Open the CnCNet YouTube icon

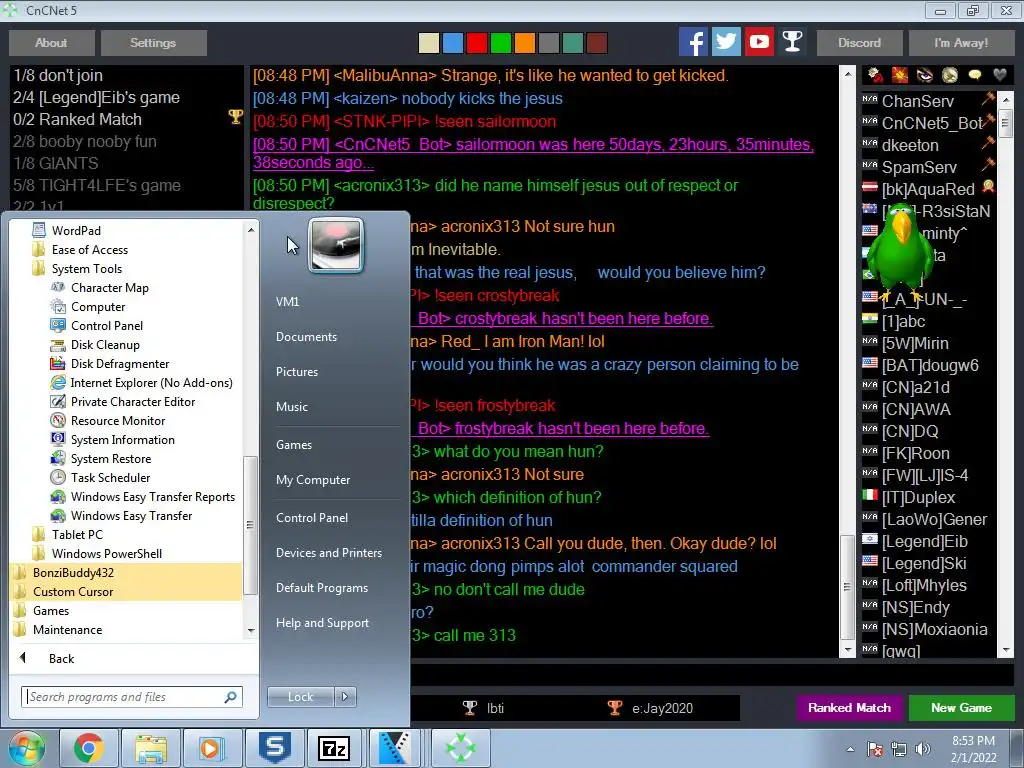(x=759, y=42)
